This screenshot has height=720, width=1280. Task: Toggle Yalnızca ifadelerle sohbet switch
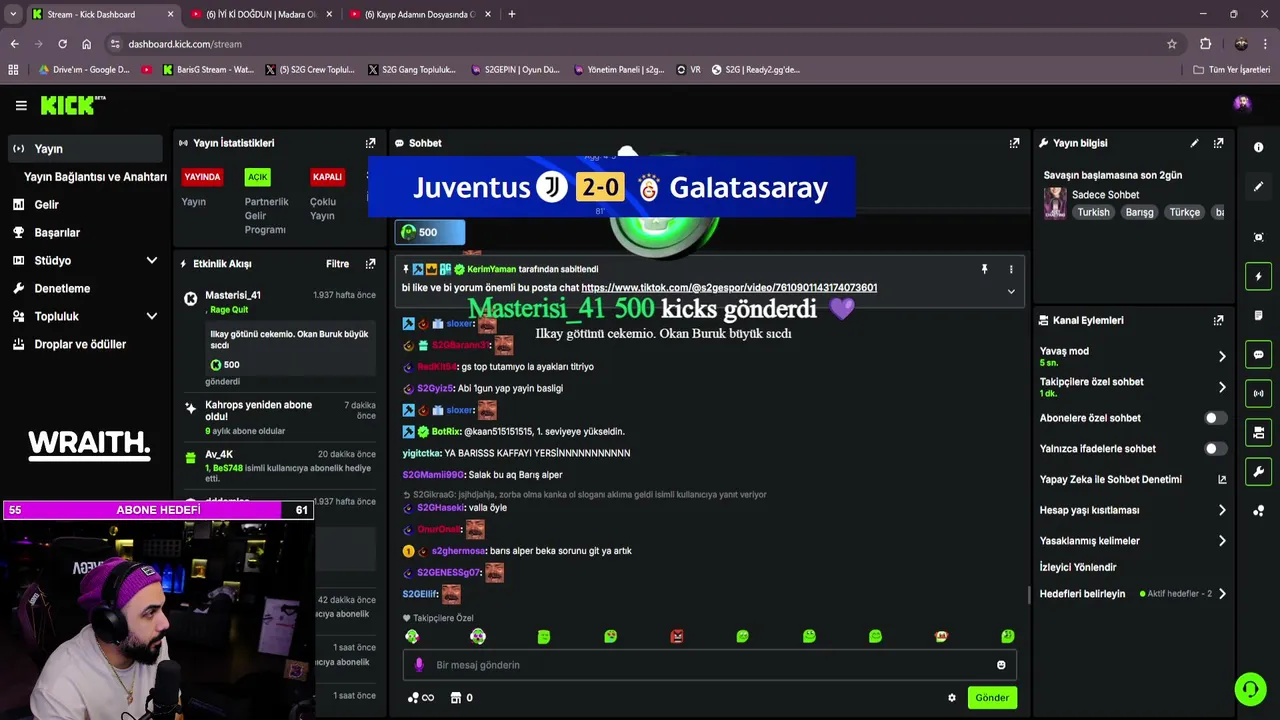point(1215,449)
